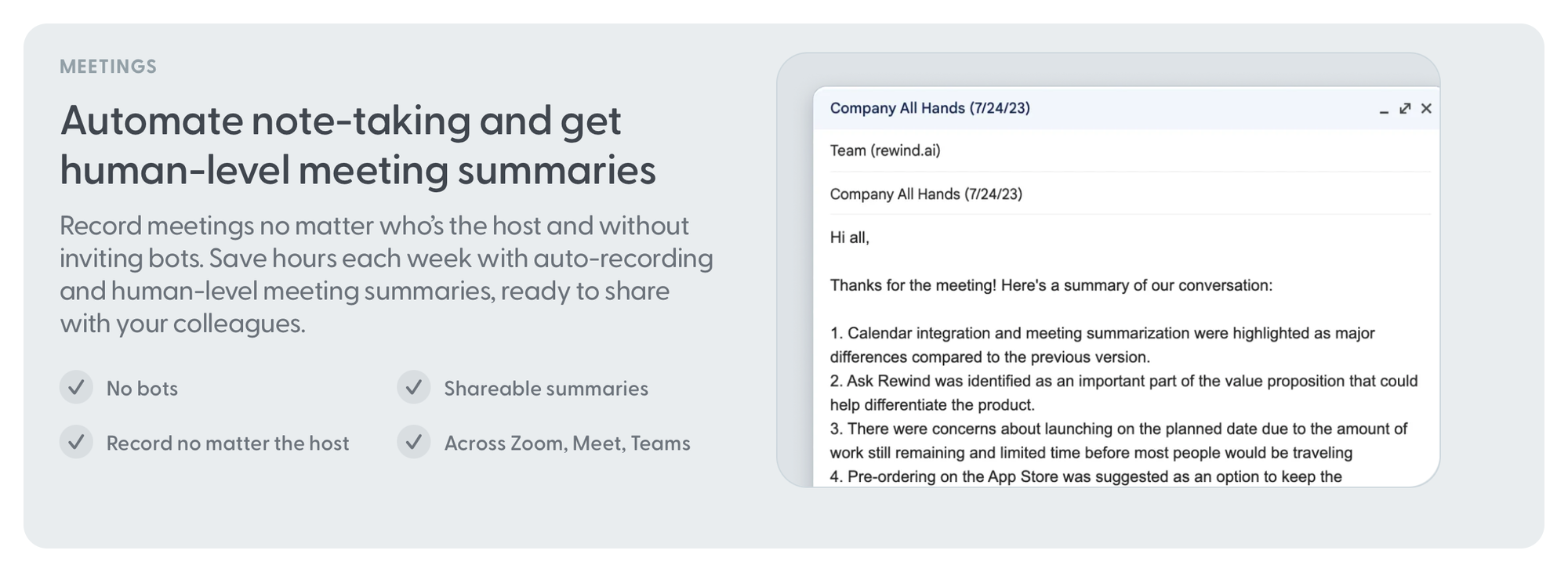Select the No bots feature label
This screenshot has width=1568, height=572.
(142, 389)
